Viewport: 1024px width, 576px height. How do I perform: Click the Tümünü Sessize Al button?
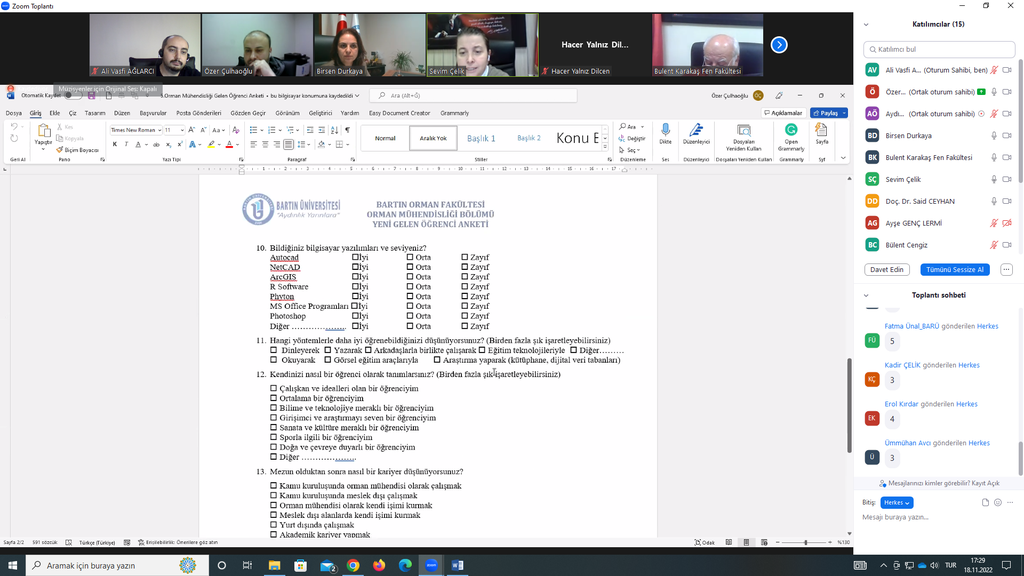[x=955, y=269]
